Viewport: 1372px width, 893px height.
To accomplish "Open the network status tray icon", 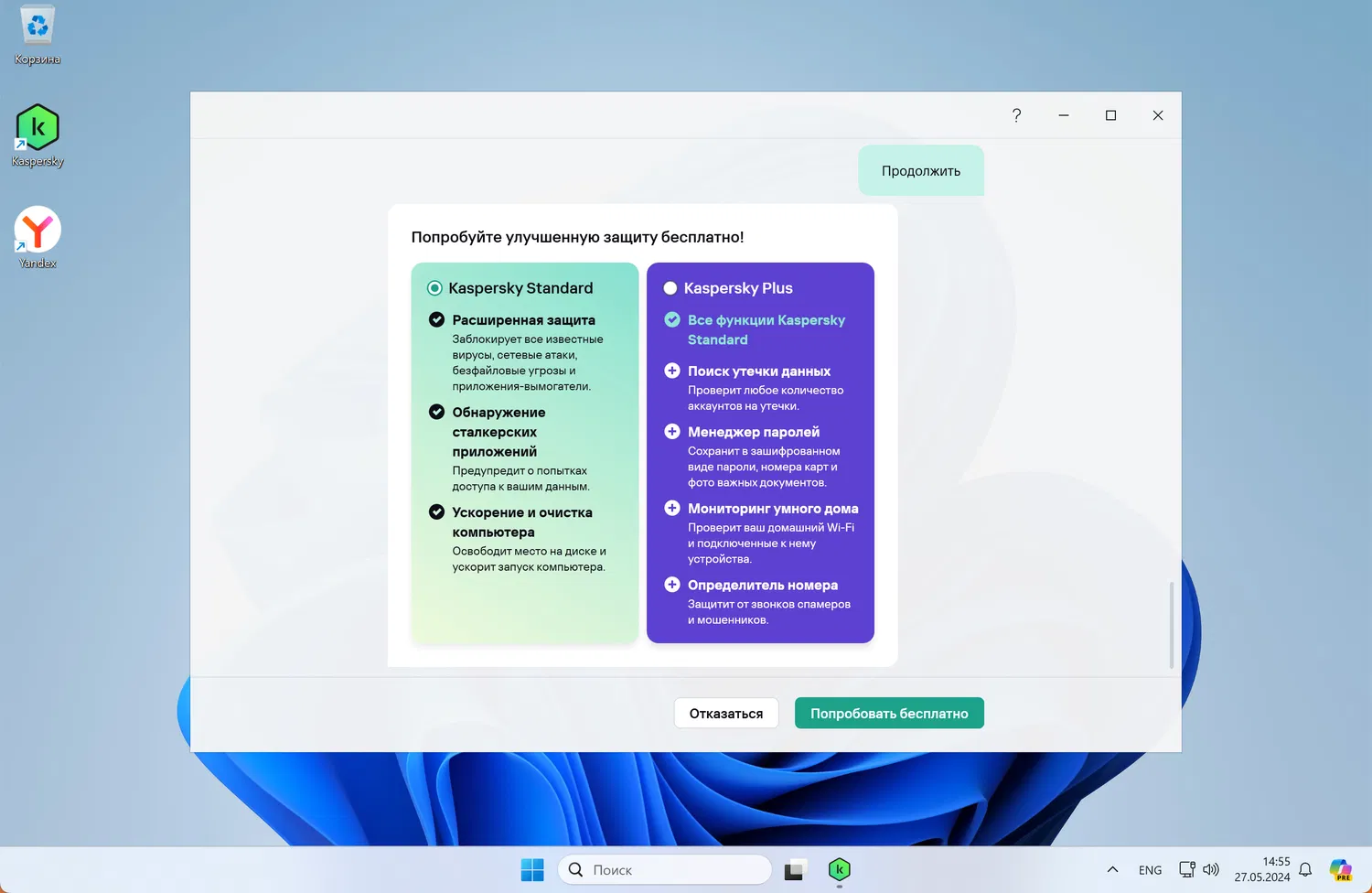I will tap(1187, 869).
